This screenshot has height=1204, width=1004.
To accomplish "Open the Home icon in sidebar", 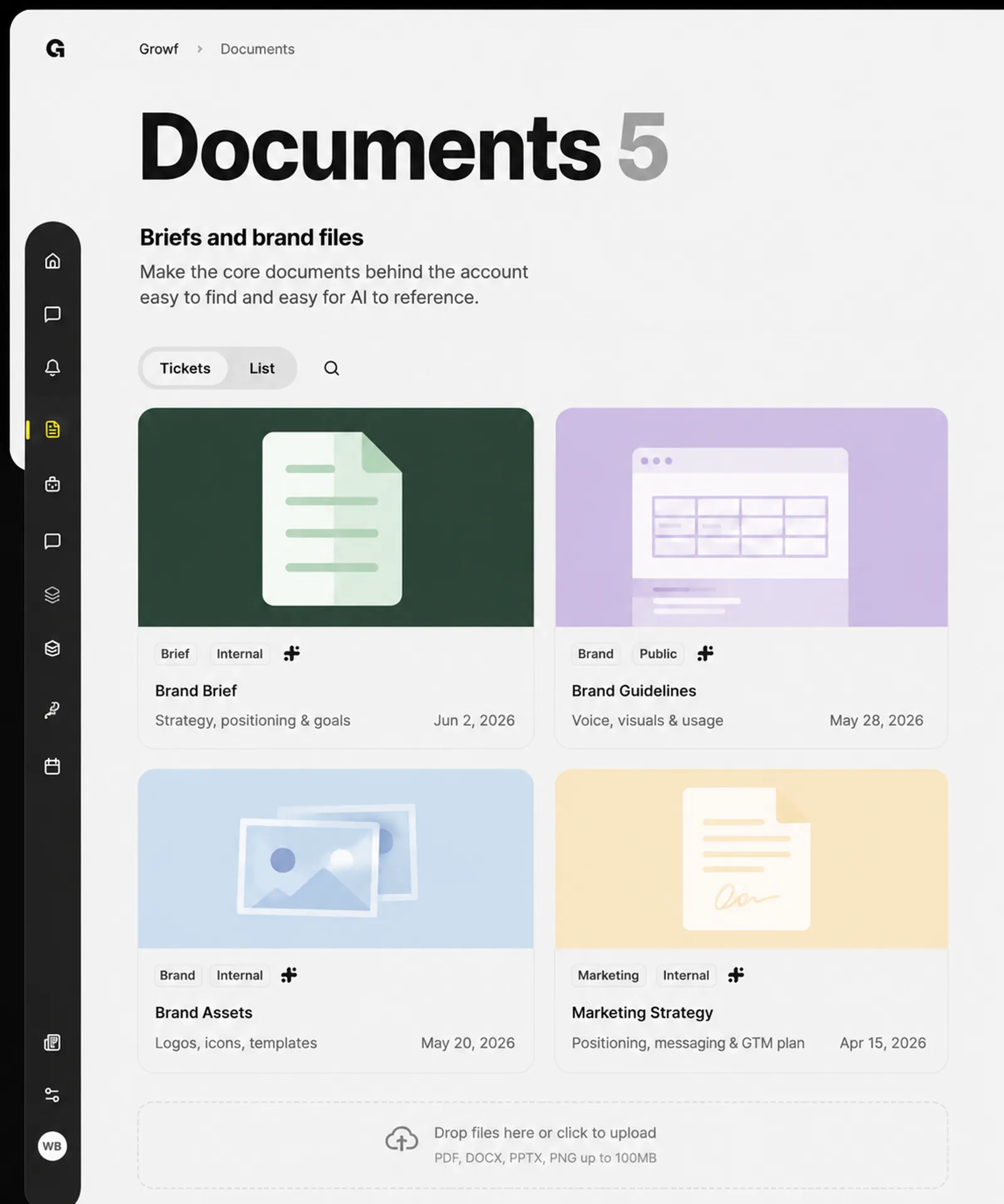I will coord(53,260).
